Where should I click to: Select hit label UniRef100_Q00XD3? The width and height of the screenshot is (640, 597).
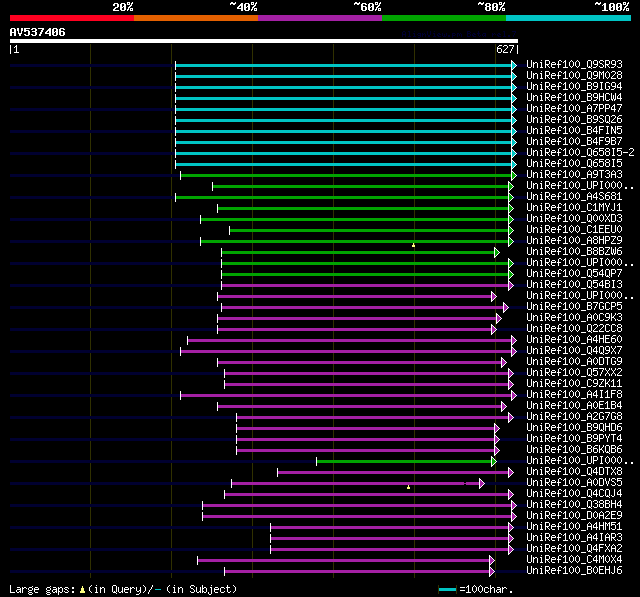574,219
